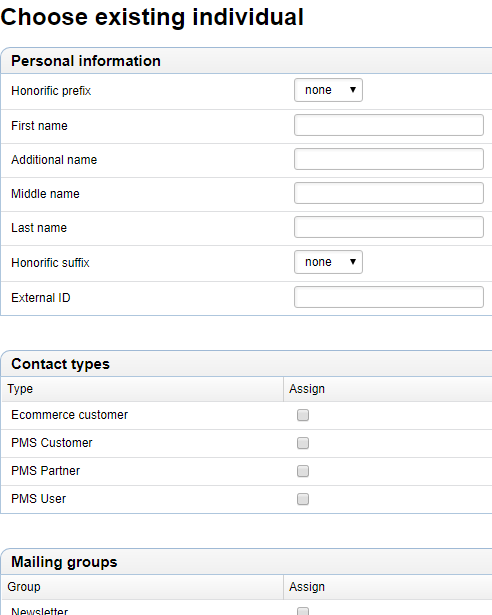Toggle the PMS User checkbox
This screenshot has width=492, height=615.
pyautogui.click(x=303, y=499)
